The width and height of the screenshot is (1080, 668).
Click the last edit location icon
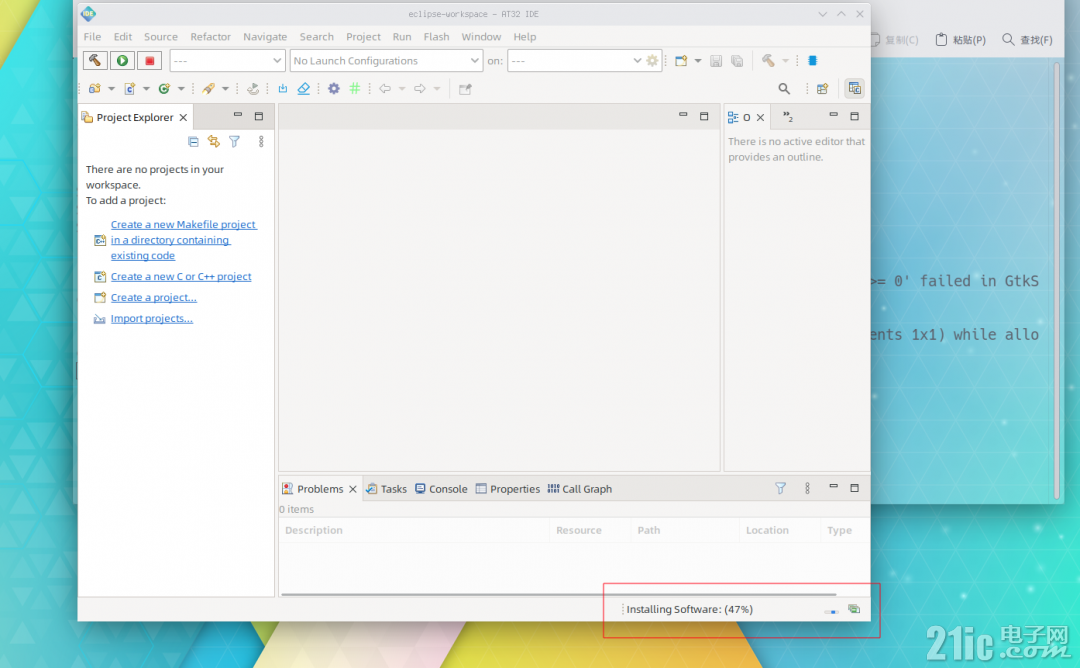pos(465,88)
